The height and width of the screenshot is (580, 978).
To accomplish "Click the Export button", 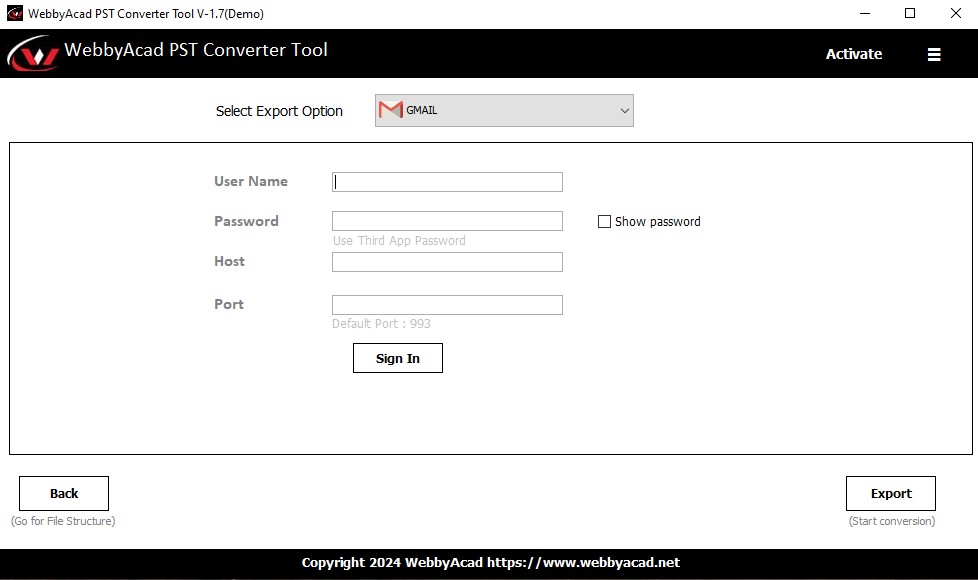I will [x=891, y=493].
